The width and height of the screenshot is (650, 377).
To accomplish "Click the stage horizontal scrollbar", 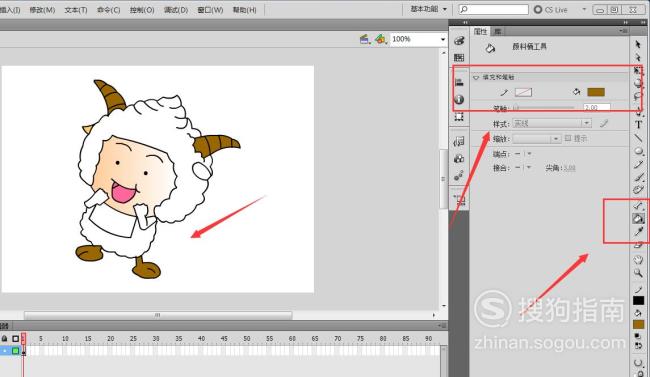I will click(x=158, y=315).
